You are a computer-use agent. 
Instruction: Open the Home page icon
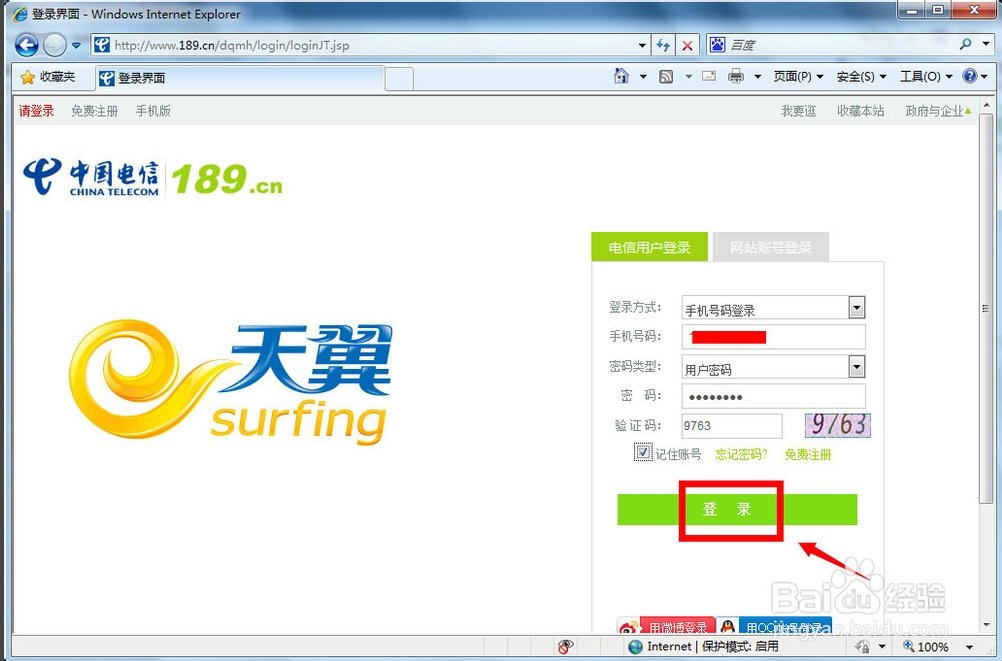pyautogui.click(x=622, y=77)
